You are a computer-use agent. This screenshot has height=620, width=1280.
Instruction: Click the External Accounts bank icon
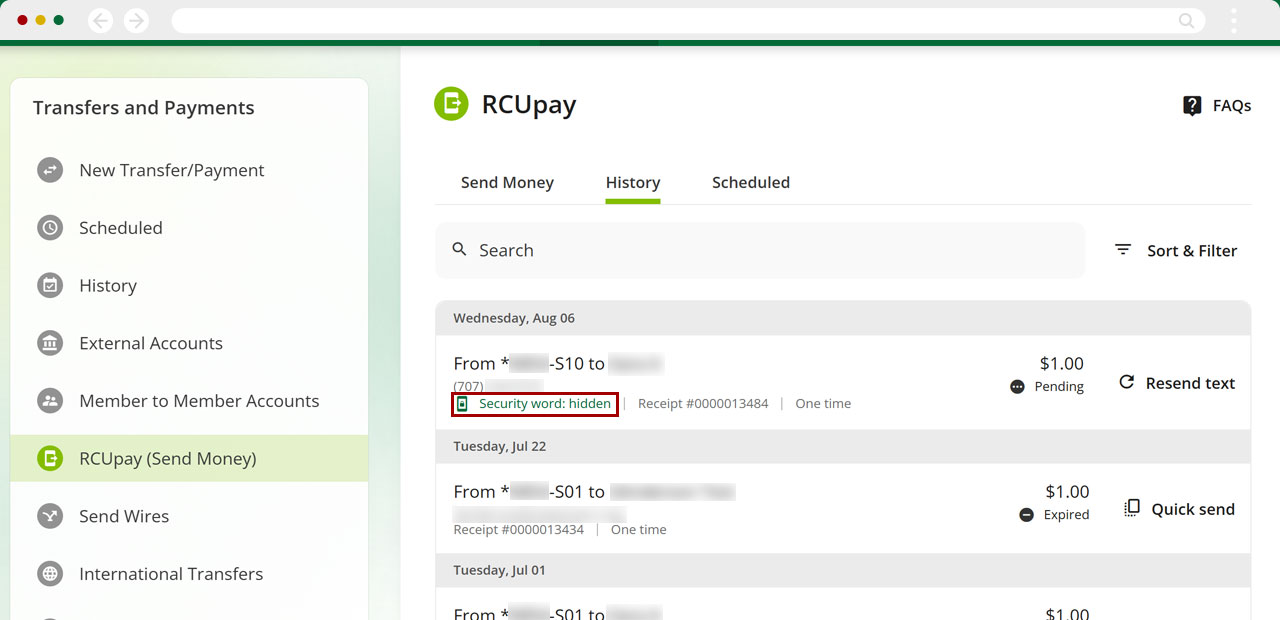click(50, 343)
